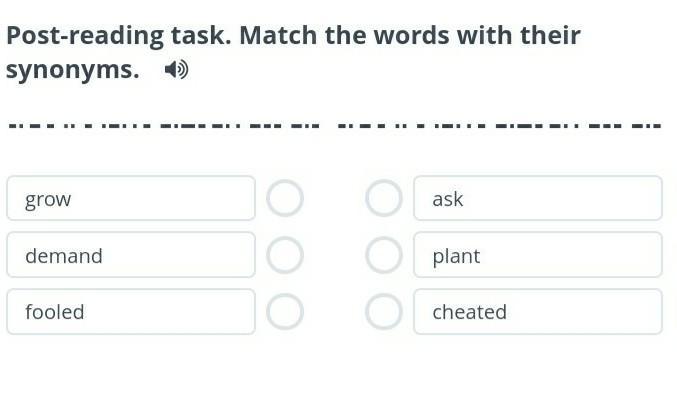The image size is (677, 396).
Task: Click the Post-reading task heading text
Action: [119, 35]
